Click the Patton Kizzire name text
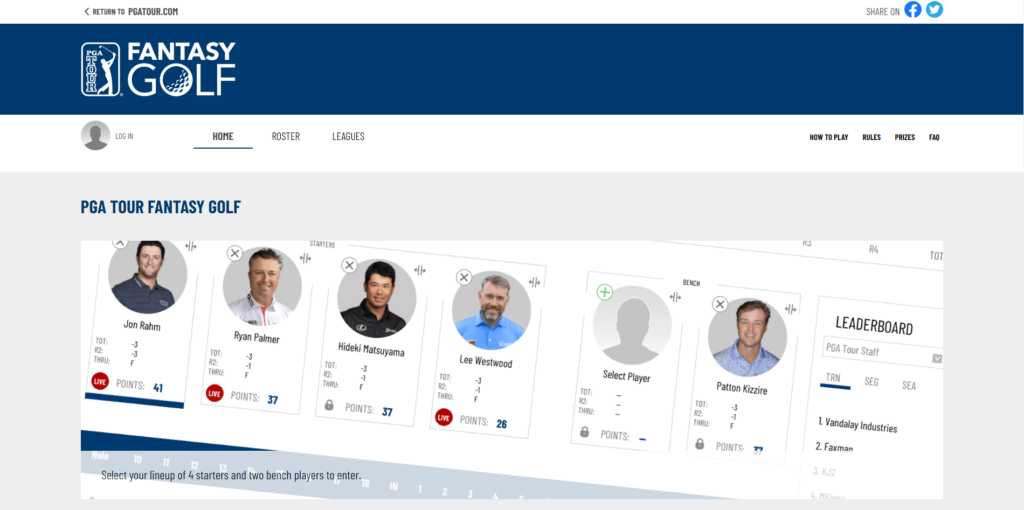The width and height of the screenshot is (1024, 510). tap(741, 388)
